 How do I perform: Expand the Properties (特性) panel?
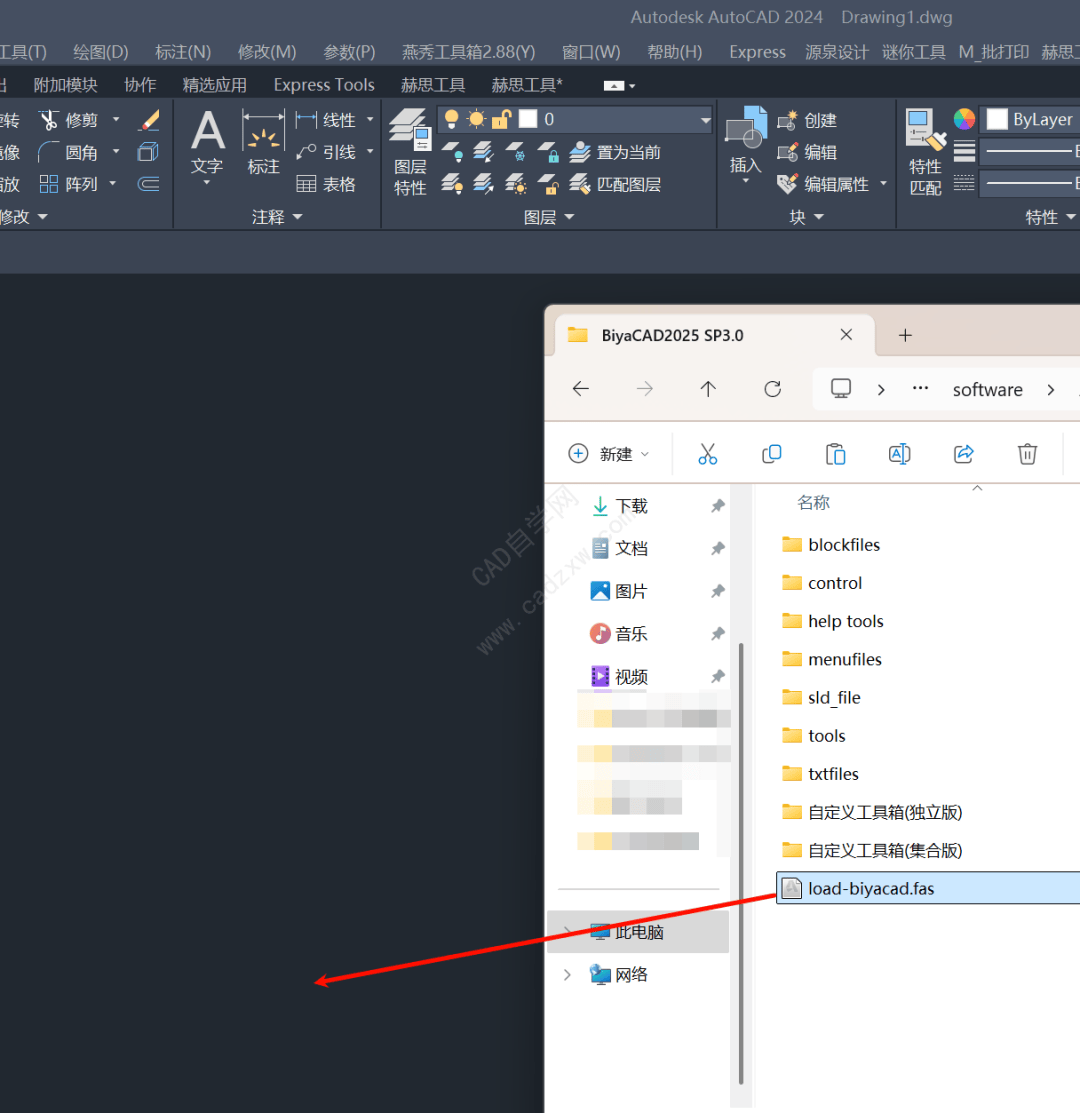coord(1050,216)
